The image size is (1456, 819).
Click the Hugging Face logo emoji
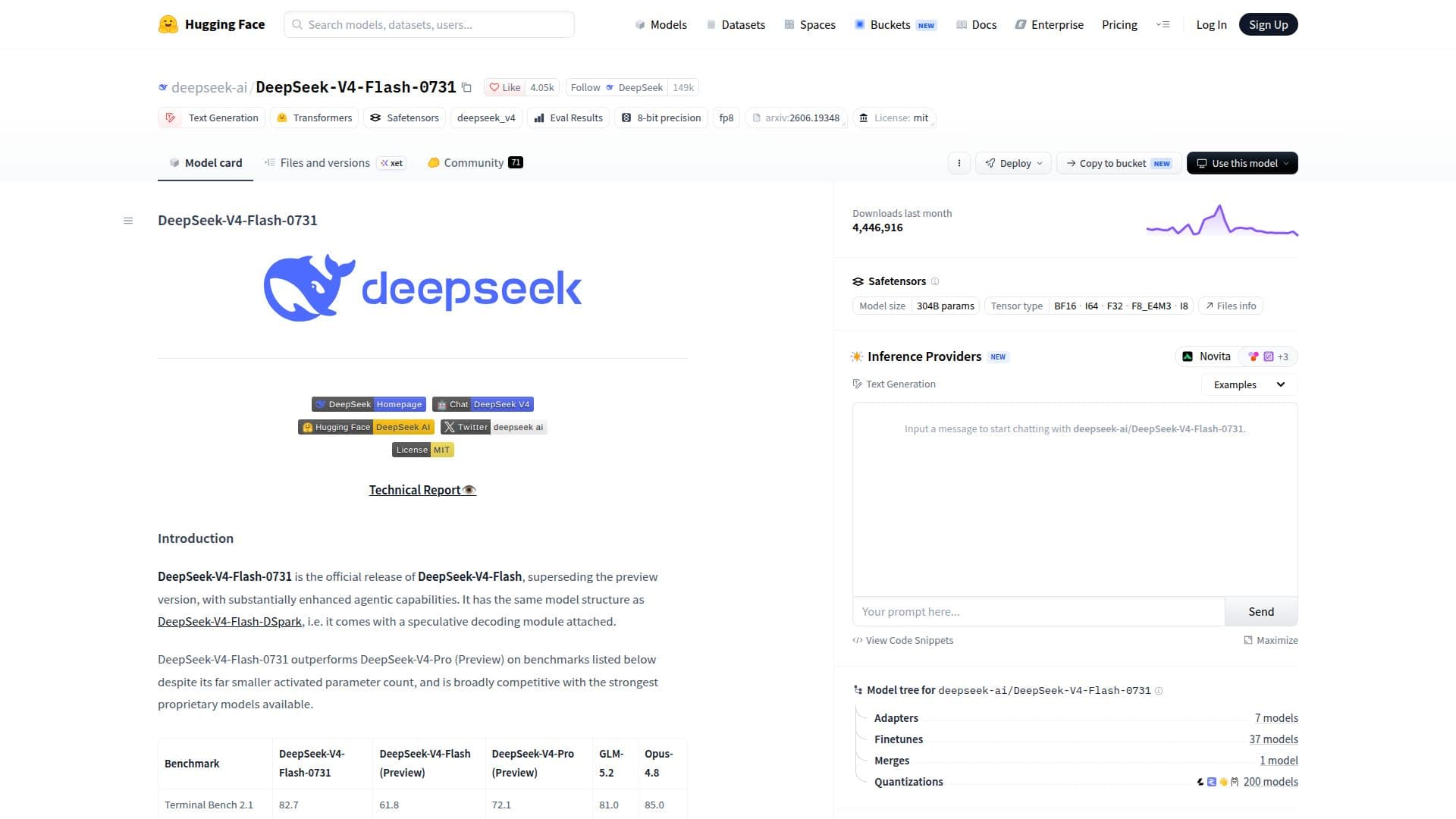[x=168, y=24]
